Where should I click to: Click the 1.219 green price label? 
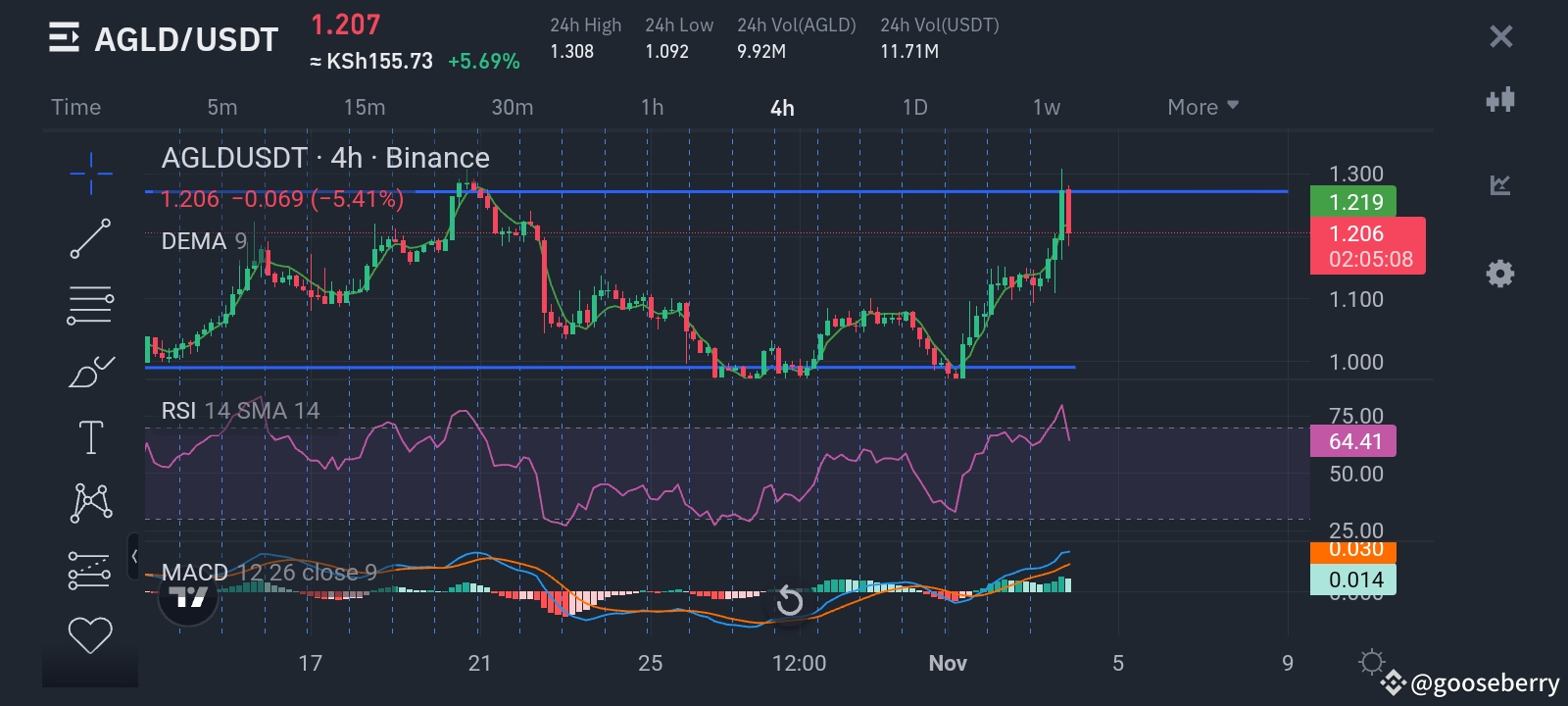pos(1352,202)
